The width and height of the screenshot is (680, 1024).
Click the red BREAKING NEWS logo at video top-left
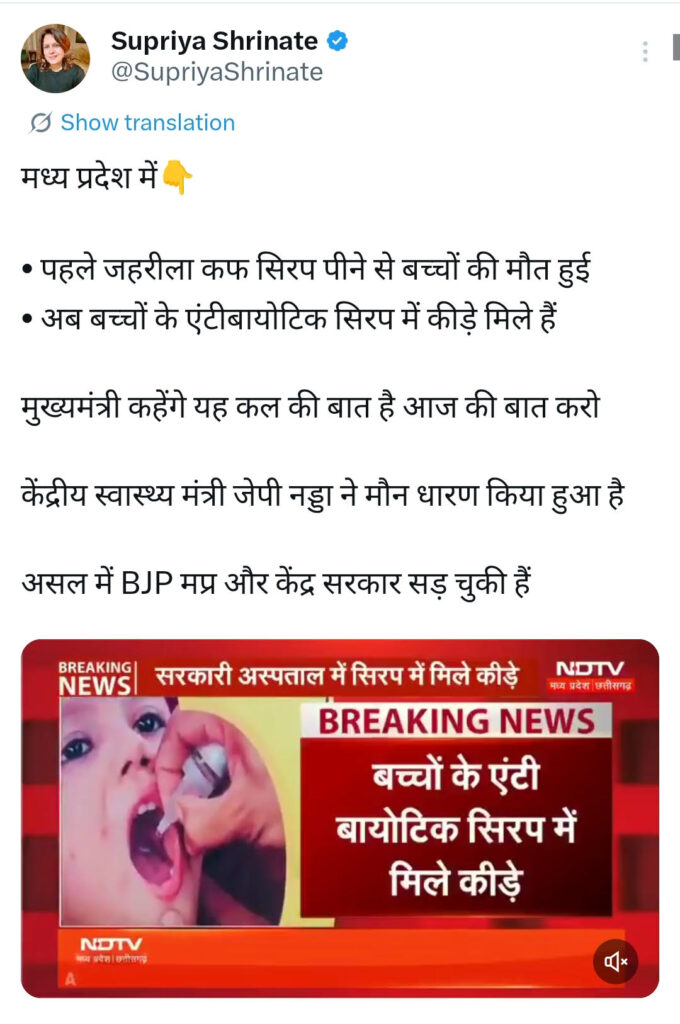pyautogui.click(x=95, y=678)
